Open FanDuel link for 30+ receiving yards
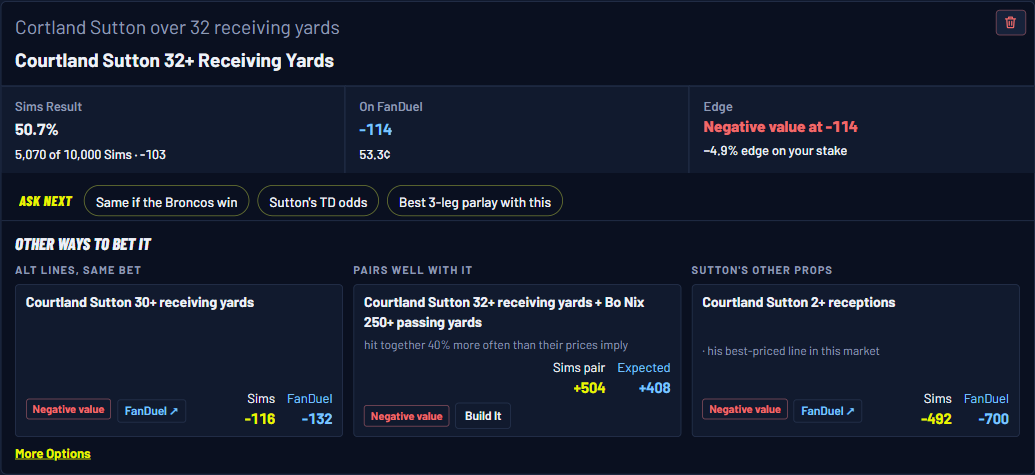The width and height of the screenshot is (1035, 475). [x=151, y=410]
